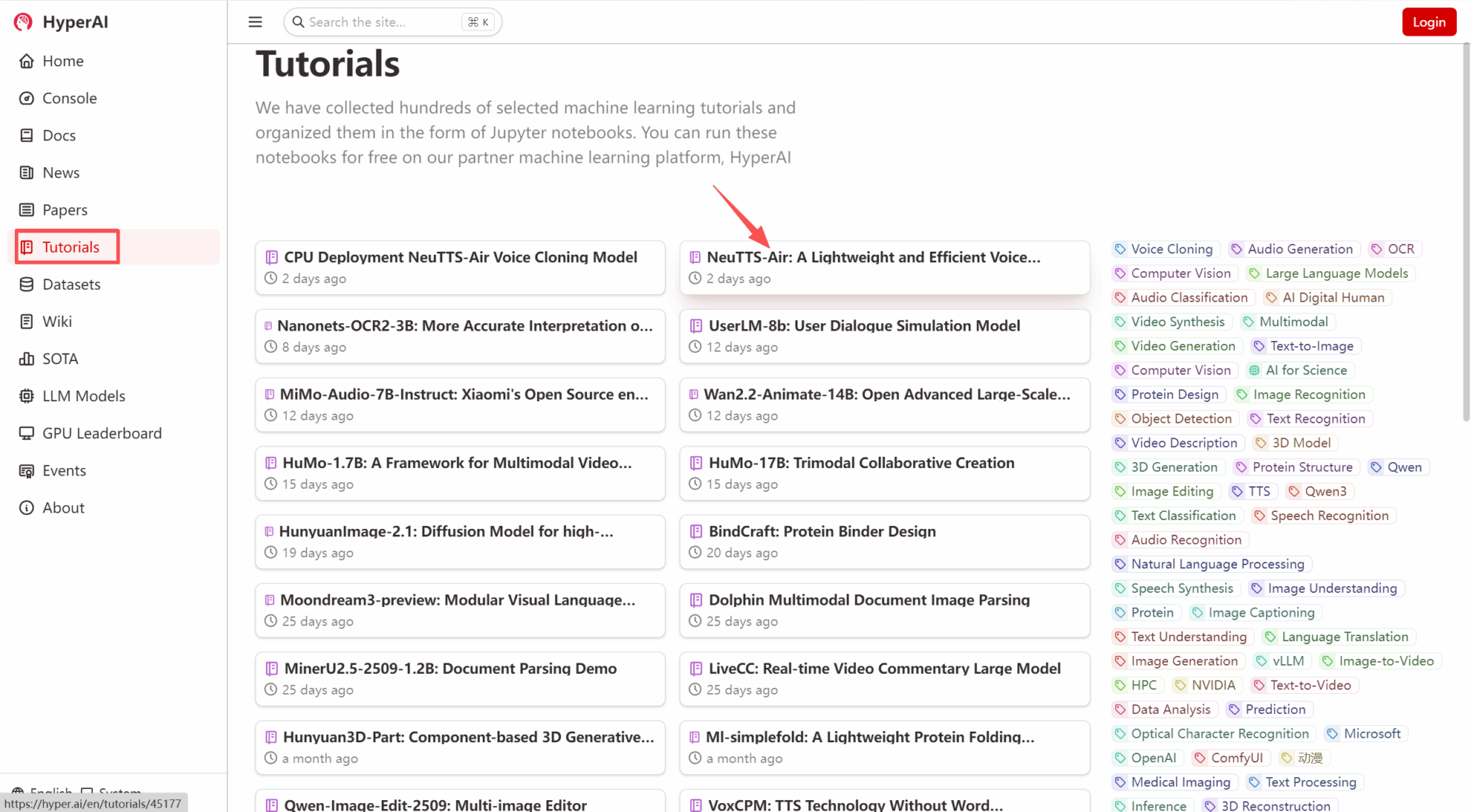The width and height of the screenshot is (1471, 812).
Task: Select the Tutorials sidebar item
Action: pyautogui.click(x=70, y=247)
